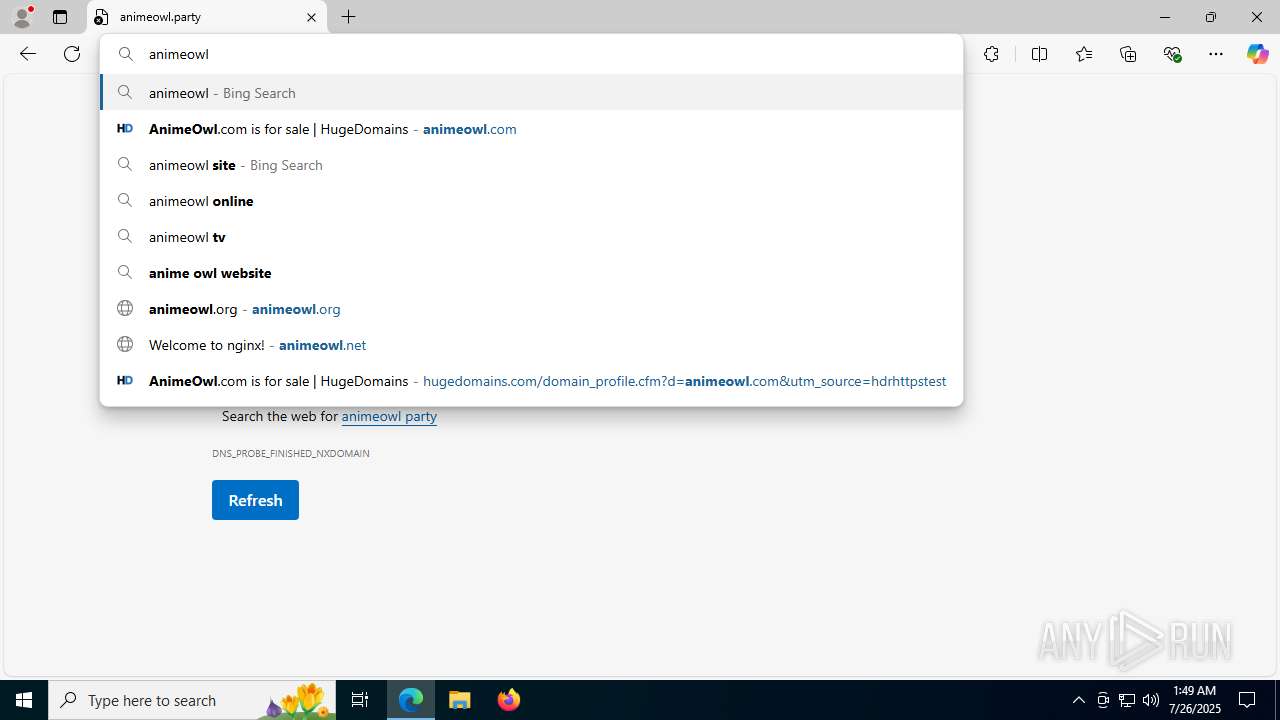
Task: Show hidden tray icons chevron
Action: pos(1078,700)
